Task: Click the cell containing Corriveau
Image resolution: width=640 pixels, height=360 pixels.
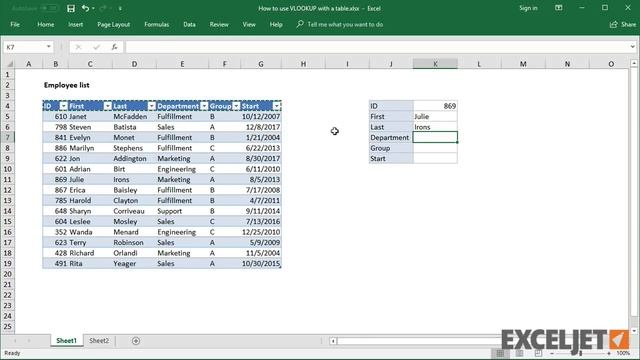Action: coord(134,211)
